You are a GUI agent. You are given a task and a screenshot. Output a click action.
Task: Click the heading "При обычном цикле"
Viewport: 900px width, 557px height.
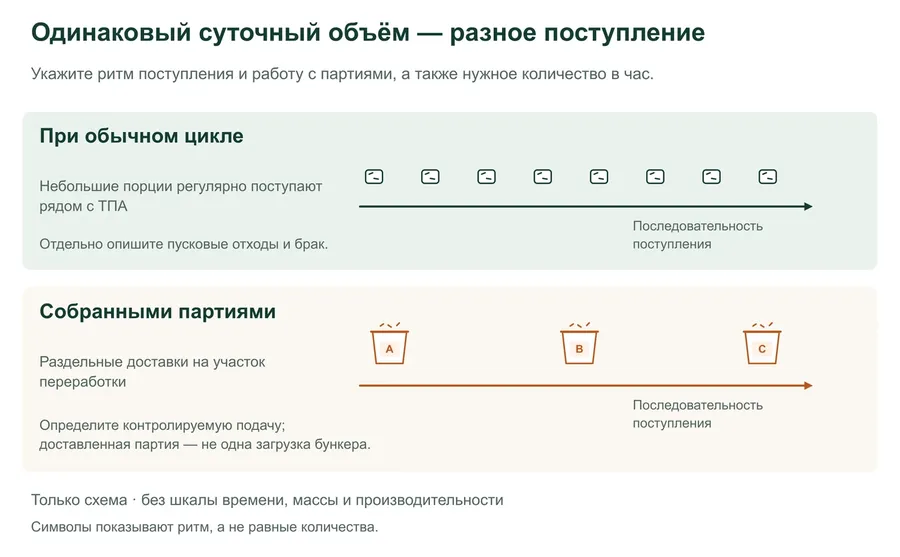tap(141, 136)
